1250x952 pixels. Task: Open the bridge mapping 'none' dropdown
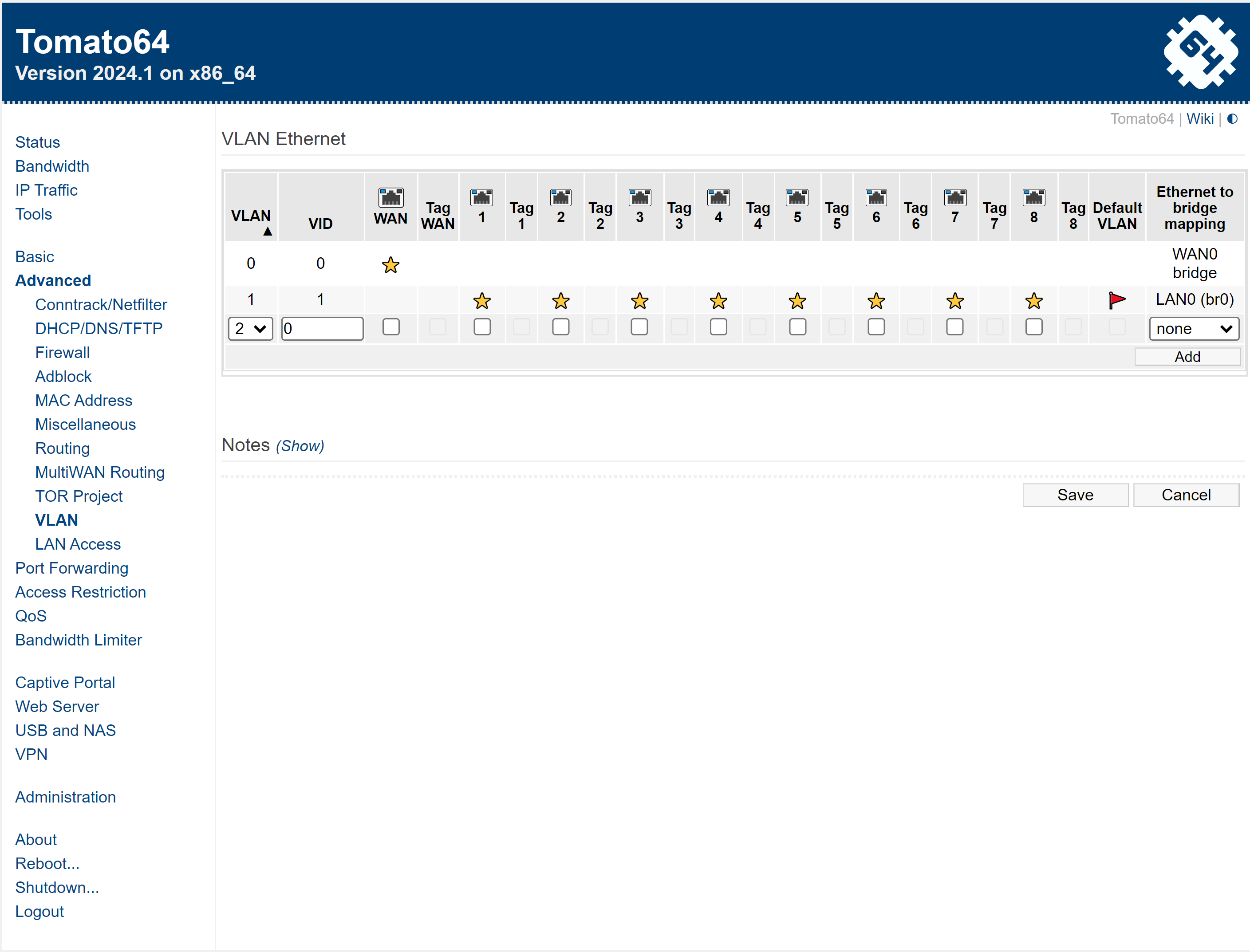point(1193,329)
